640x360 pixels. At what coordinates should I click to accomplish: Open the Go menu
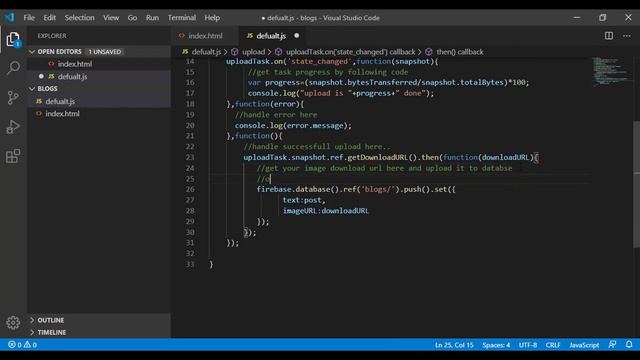click(132, 18)
